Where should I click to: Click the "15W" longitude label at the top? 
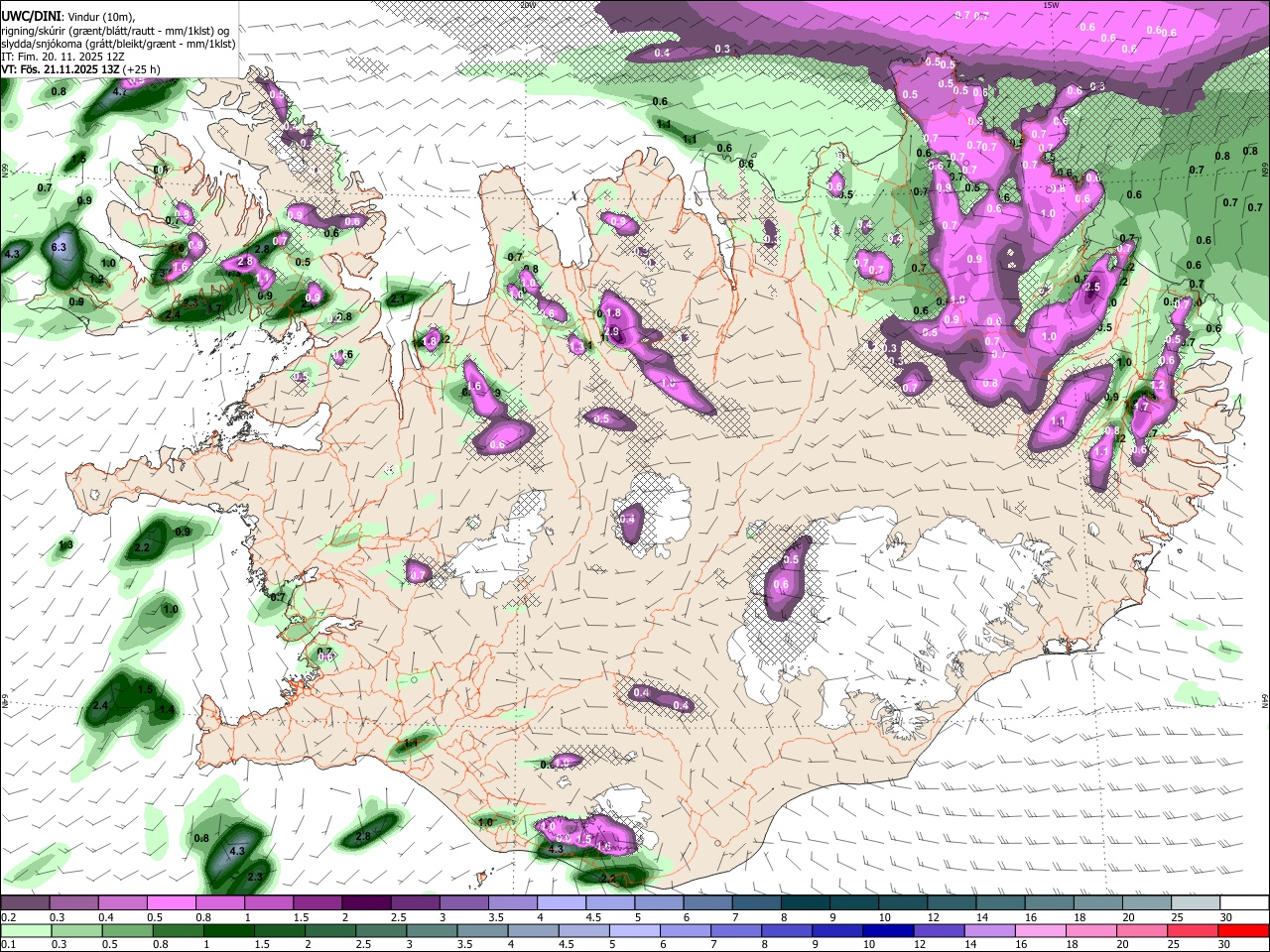click(1052, 5)
